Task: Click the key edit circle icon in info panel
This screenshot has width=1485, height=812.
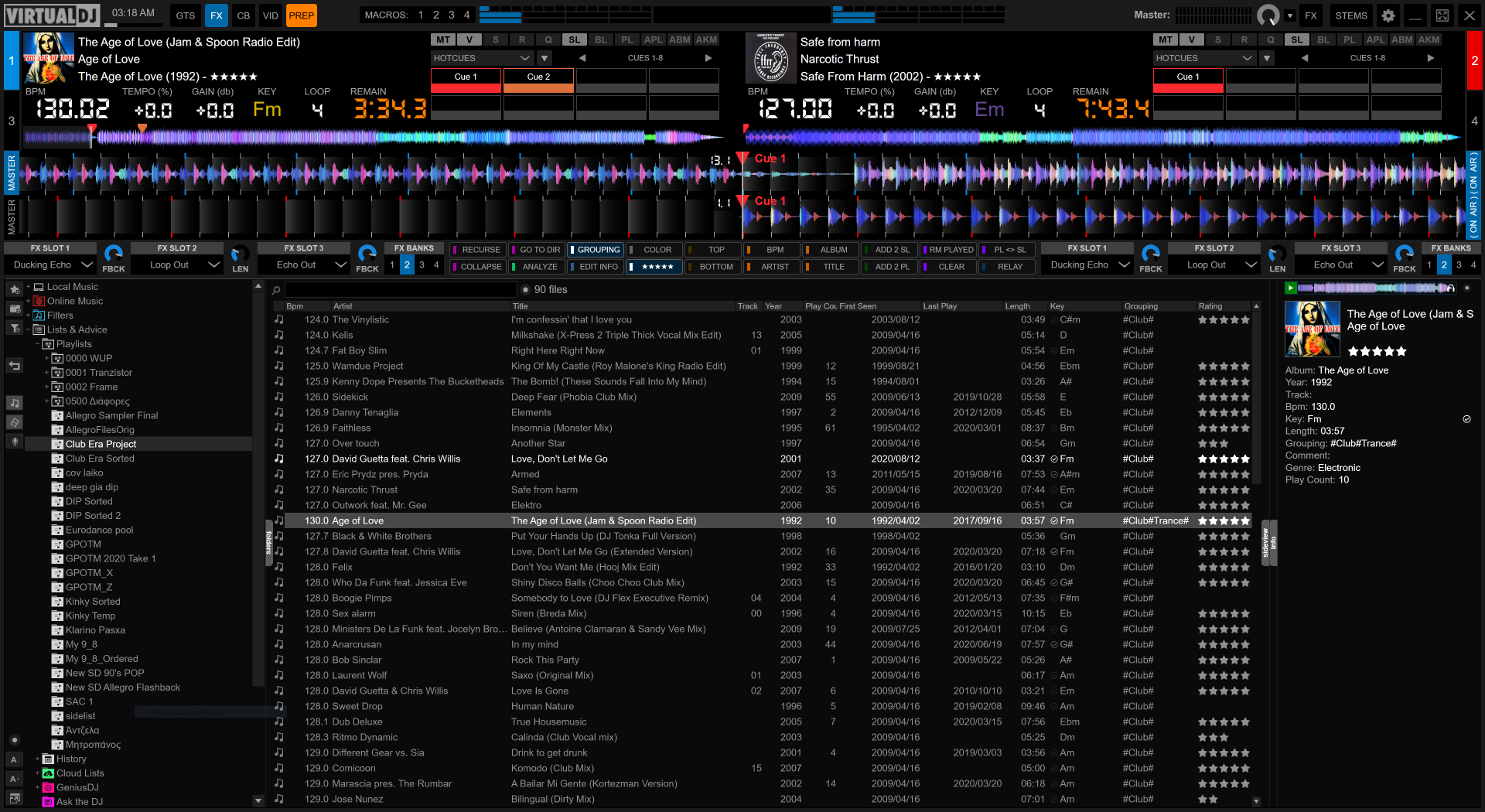Action: 1466,419
